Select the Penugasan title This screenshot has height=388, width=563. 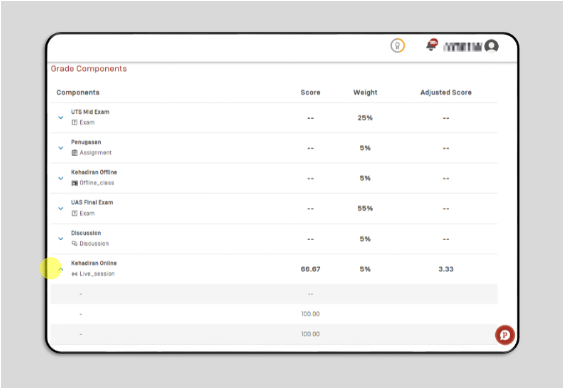tap(86, 142)
